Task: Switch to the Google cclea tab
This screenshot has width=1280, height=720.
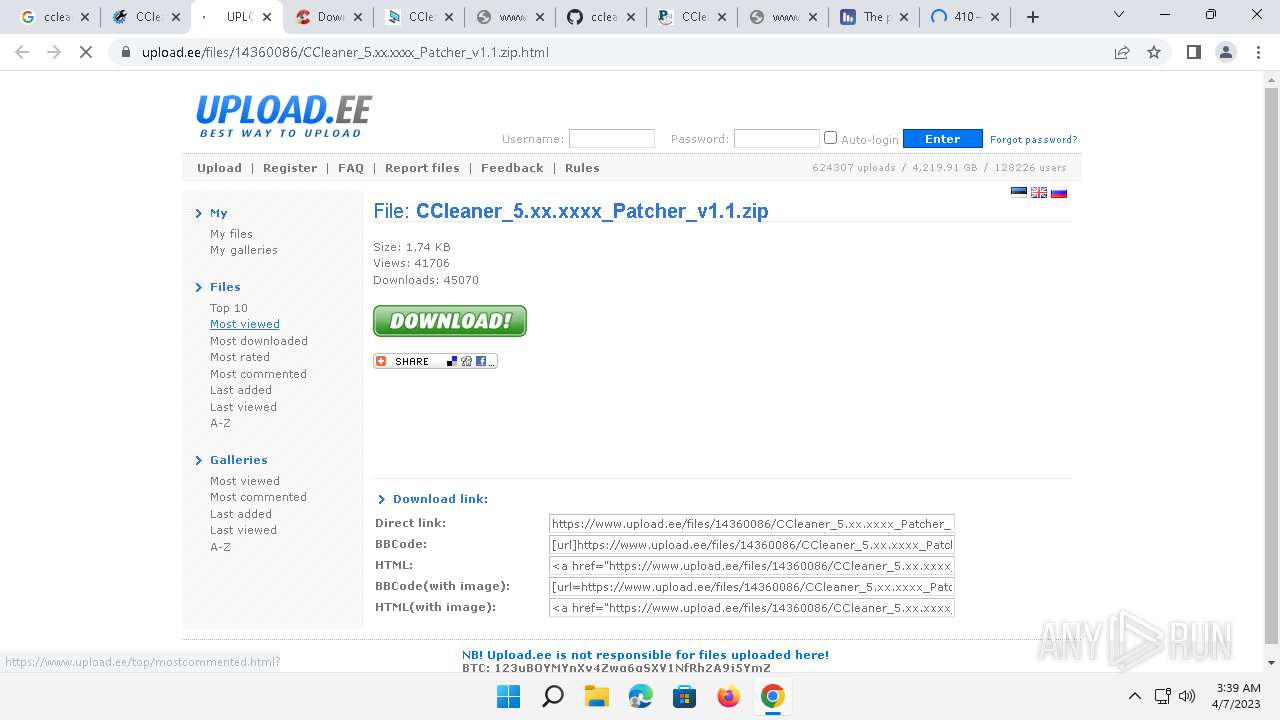Action: [x=56, y=17]
